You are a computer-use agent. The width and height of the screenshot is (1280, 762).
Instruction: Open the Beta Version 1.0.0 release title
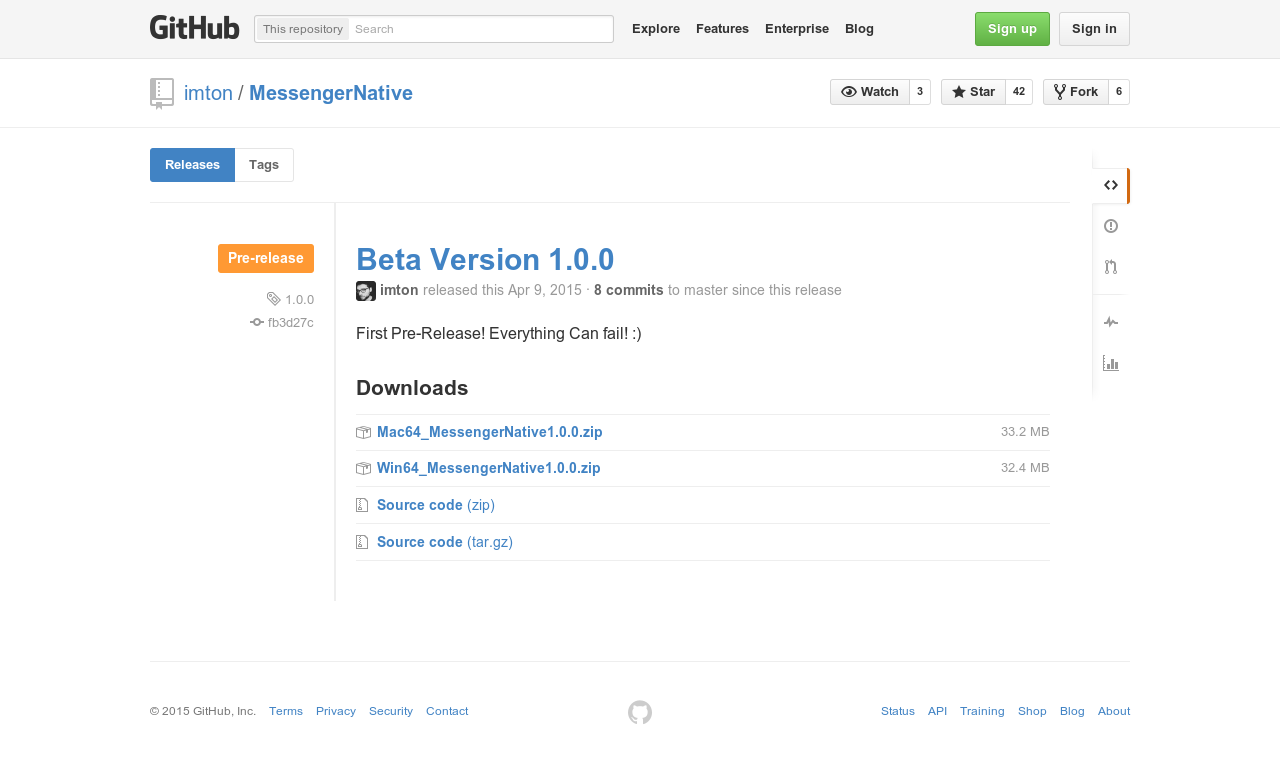pyautogui.click(x=485, y=259)
